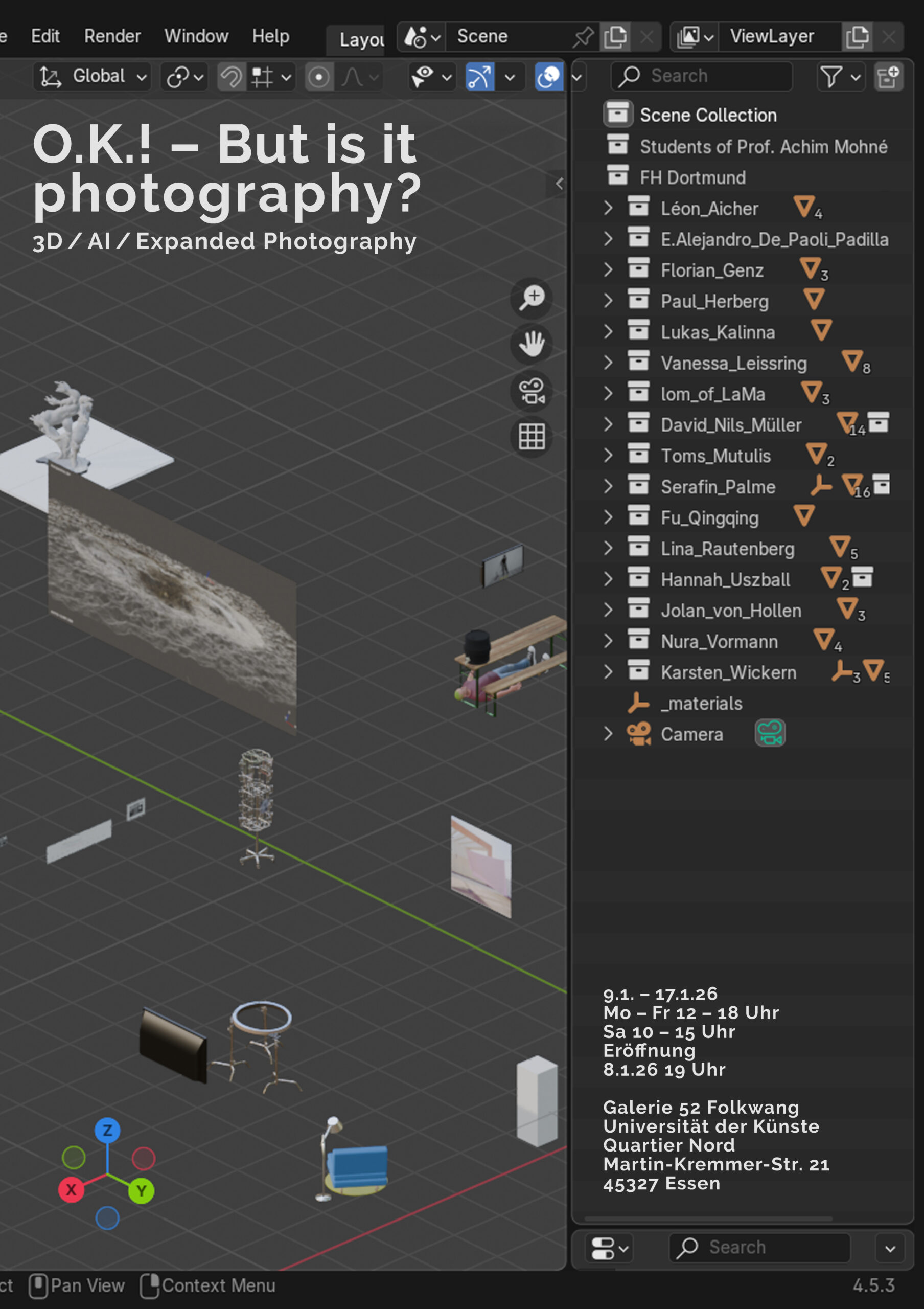924x1309 pixels.
Task: Open the outliner filter dropdown
Action: [840, 76]
